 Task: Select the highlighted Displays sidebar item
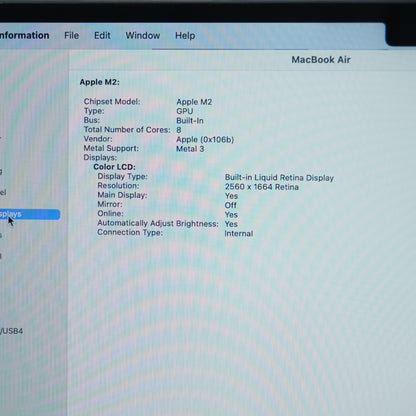pos(30,214)
